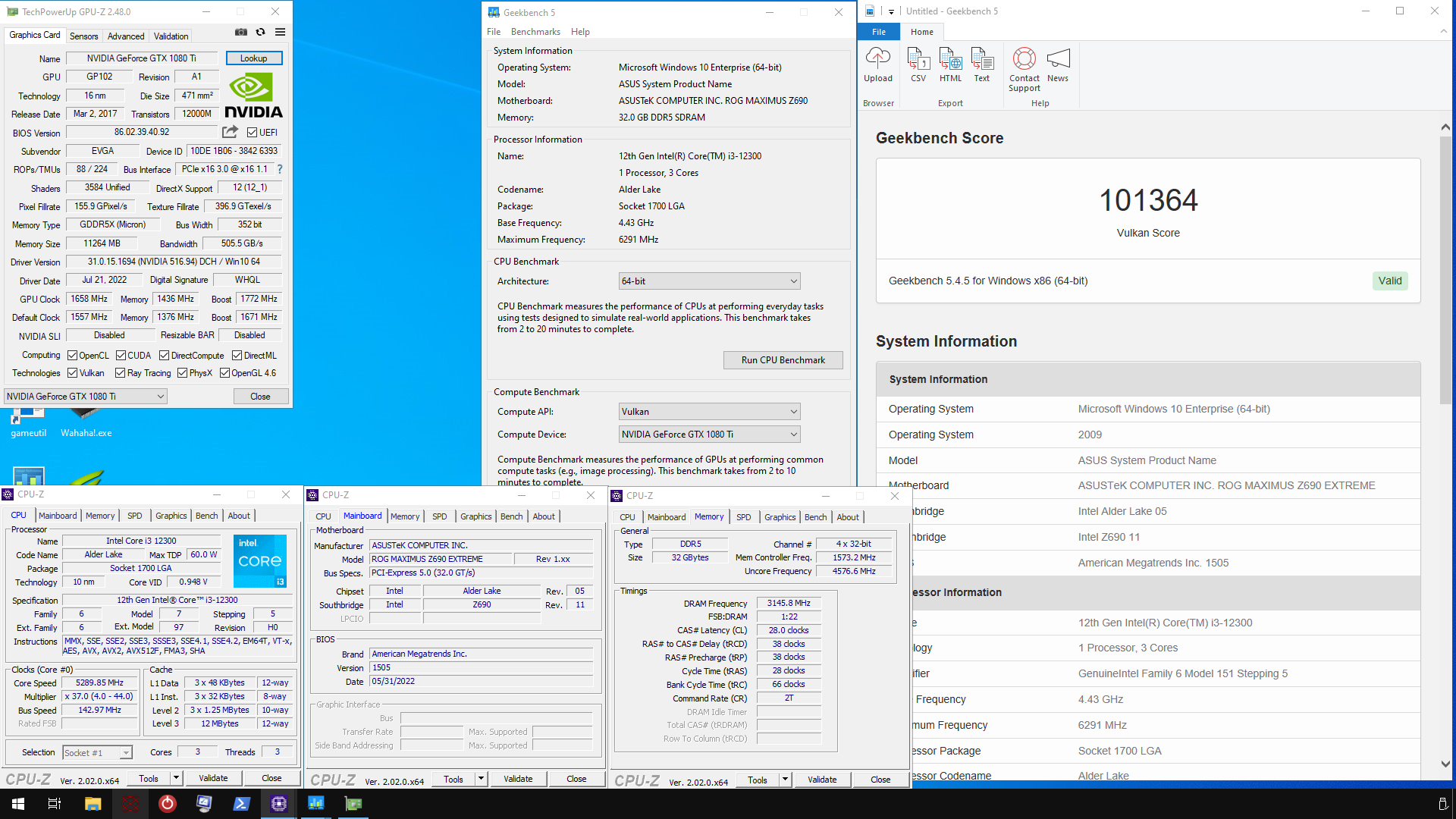Collapse the Geekbench results ribbon
Image resolution: width=1456 pixels, height=819 pixels.
[1443, 32]
